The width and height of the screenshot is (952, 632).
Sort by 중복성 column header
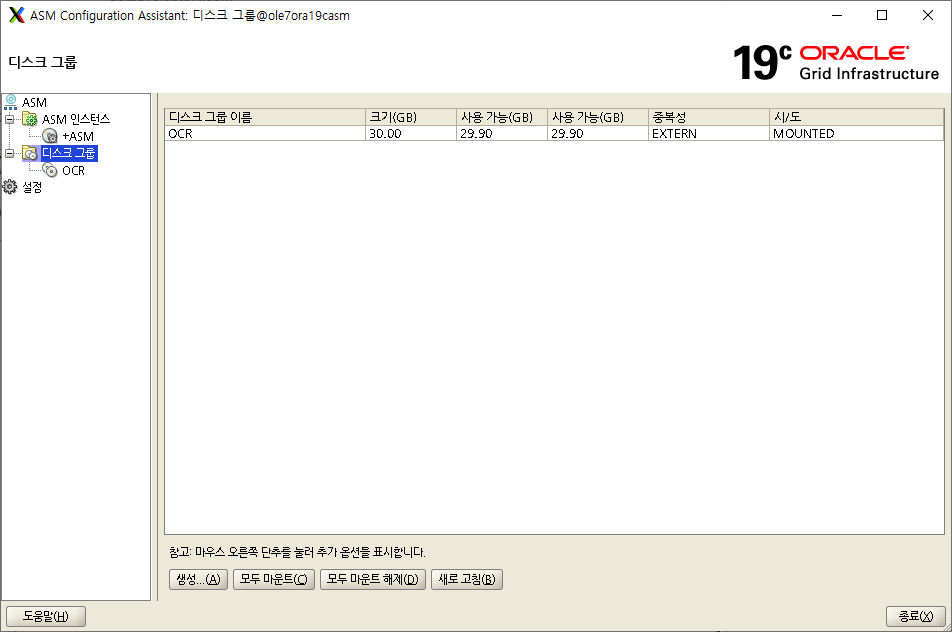709,117
